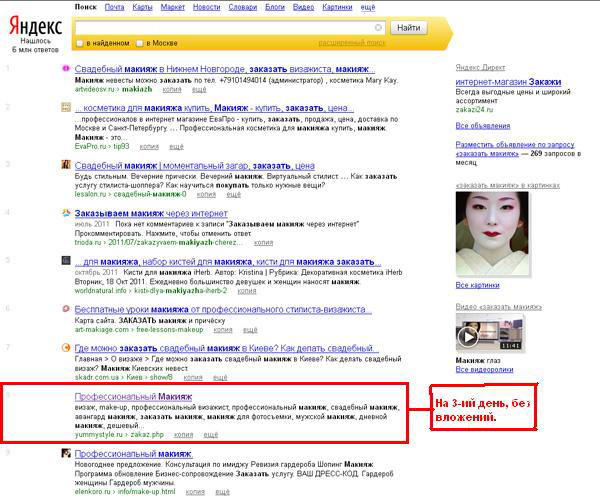Viewport: 600px width, 500px height.
Task: Click green URL 'zakazi24.ru'
Action: point(474,109)
